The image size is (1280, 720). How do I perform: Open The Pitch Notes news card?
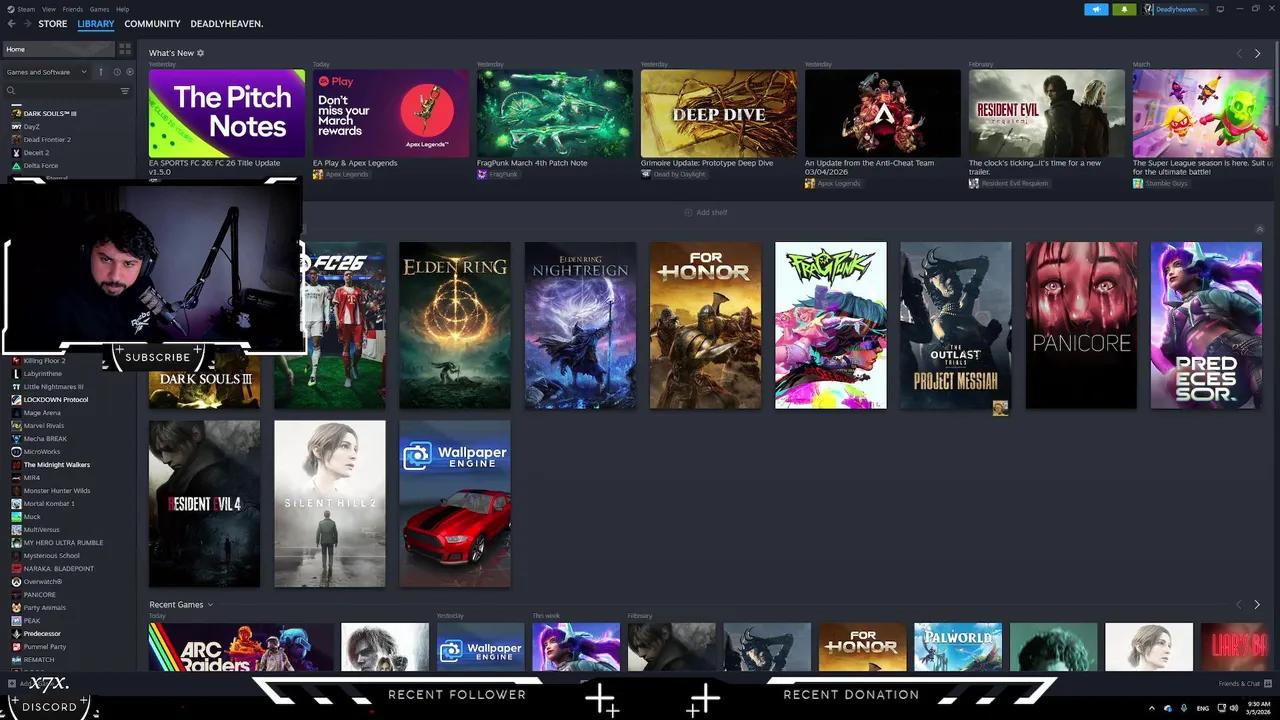227,113
